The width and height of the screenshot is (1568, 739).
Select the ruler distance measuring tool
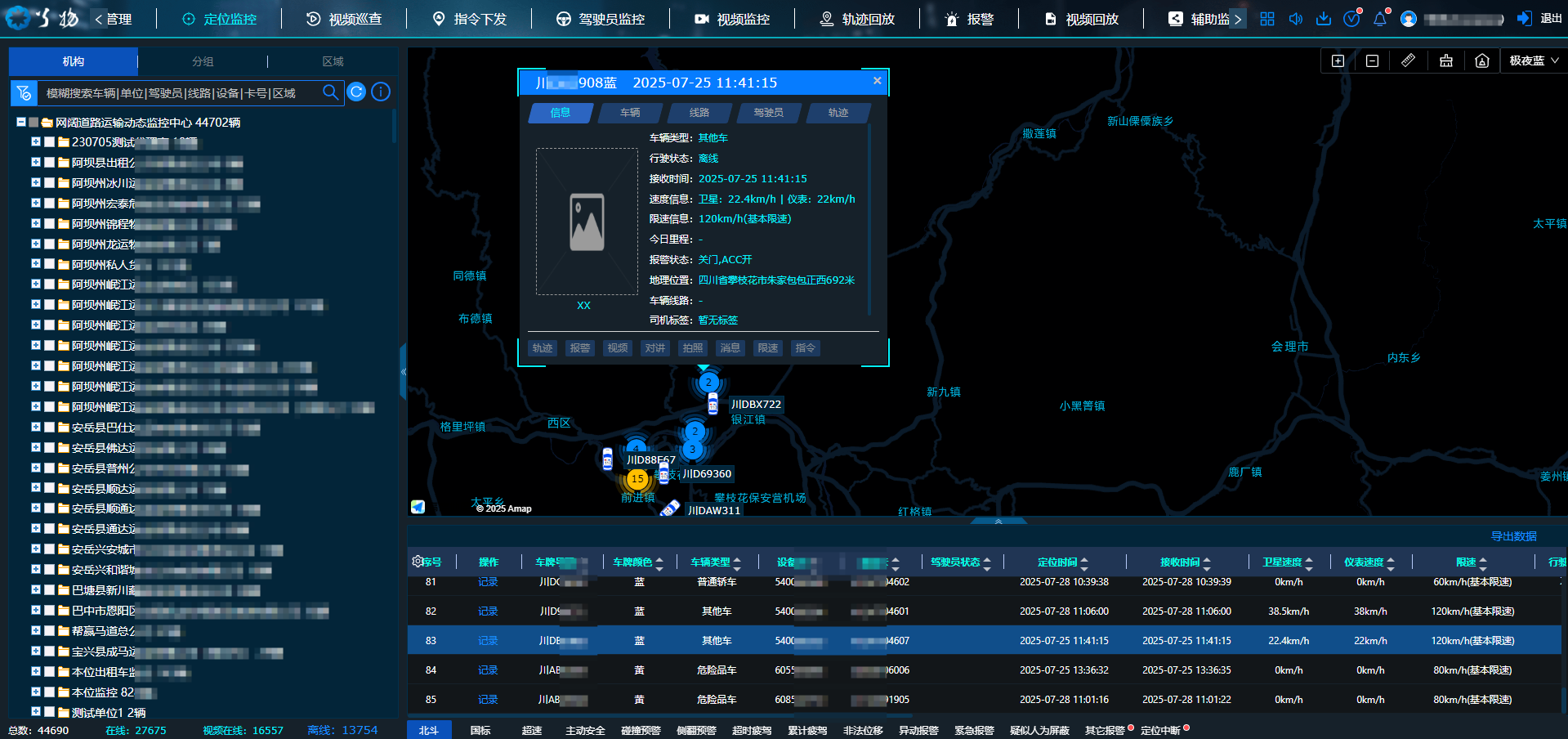tap(1408, 61)
